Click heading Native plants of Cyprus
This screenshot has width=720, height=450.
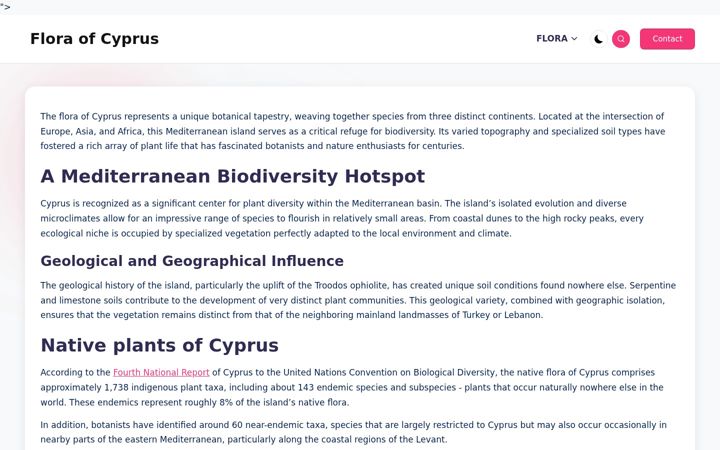pyautogui.click(x=159, y=345)
